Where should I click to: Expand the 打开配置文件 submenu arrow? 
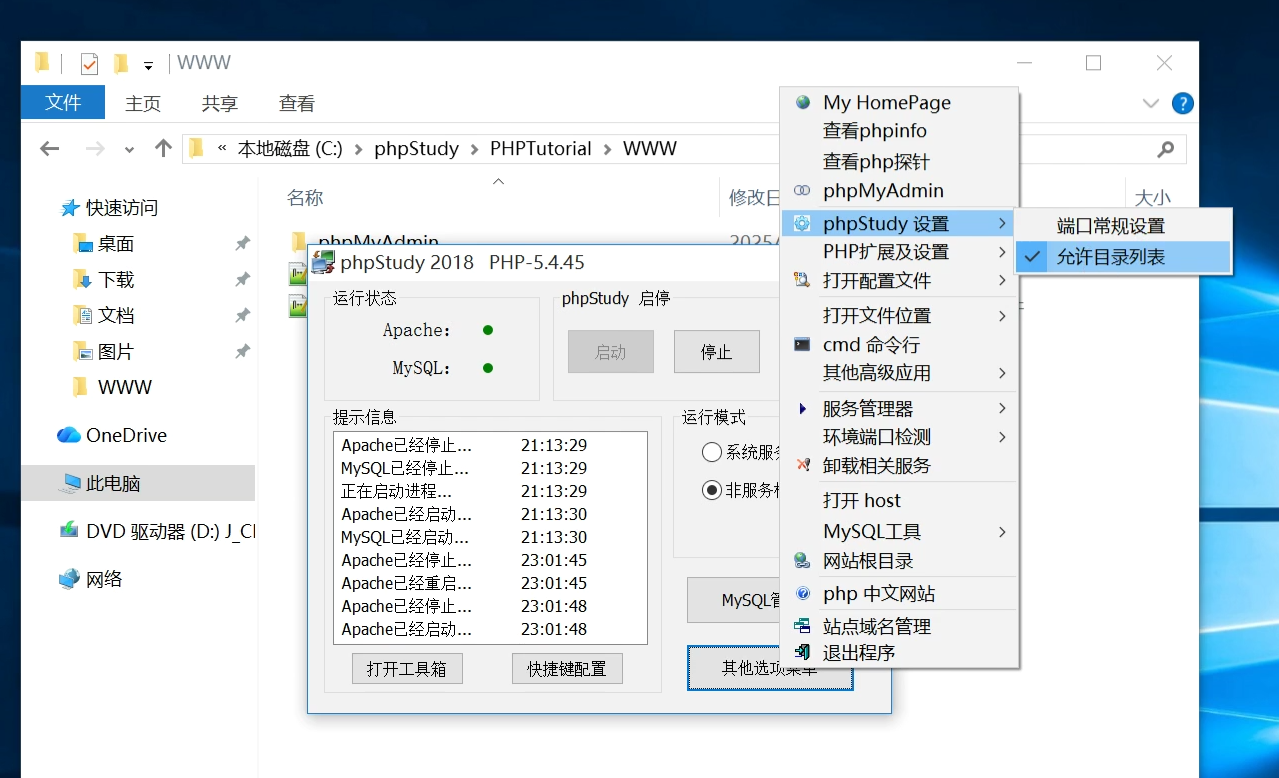1002,281
